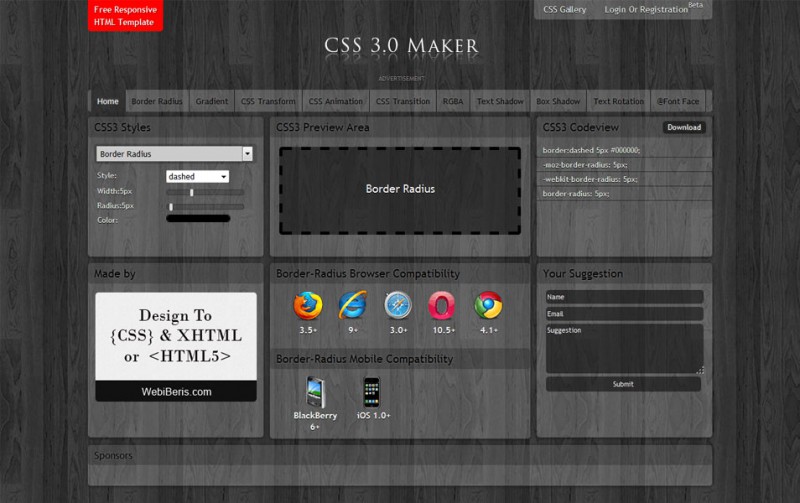This screenshot has height=503, width=800.
Task: Select the Text Shadow tab
Action: pyautogui.click(x=500, y=101)
